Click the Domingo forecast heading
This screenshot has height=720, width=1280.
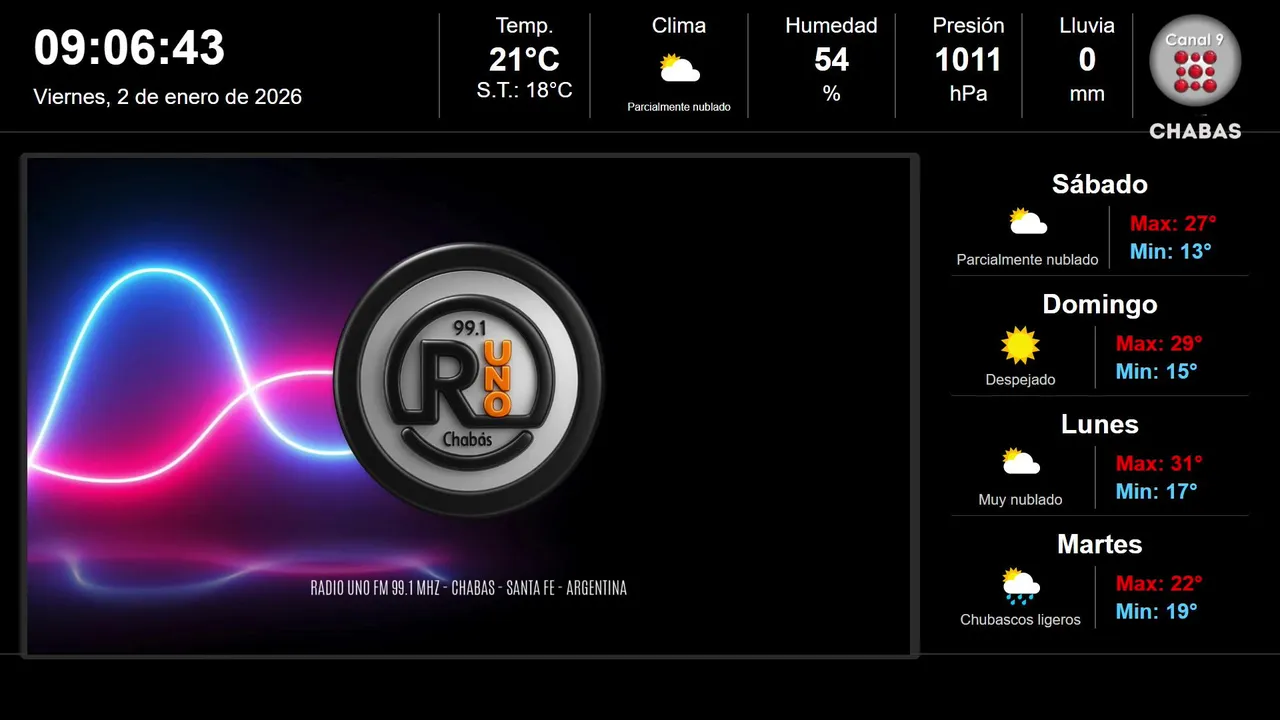coord(1099,304)
